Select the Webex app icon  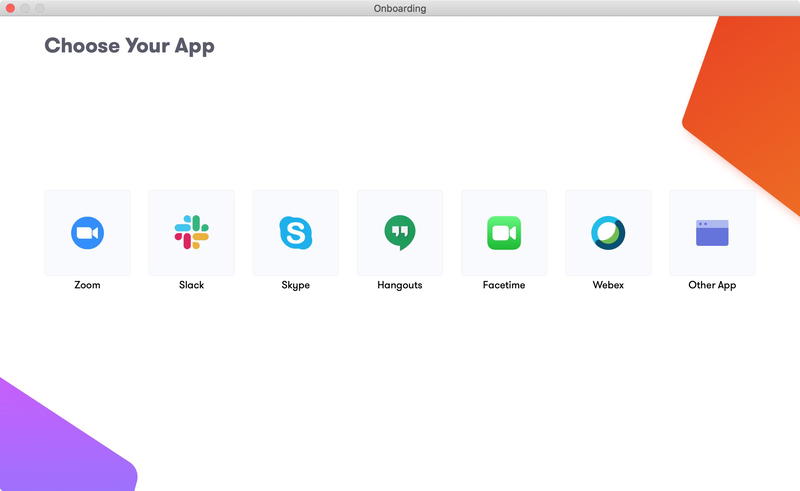point(608,233)
